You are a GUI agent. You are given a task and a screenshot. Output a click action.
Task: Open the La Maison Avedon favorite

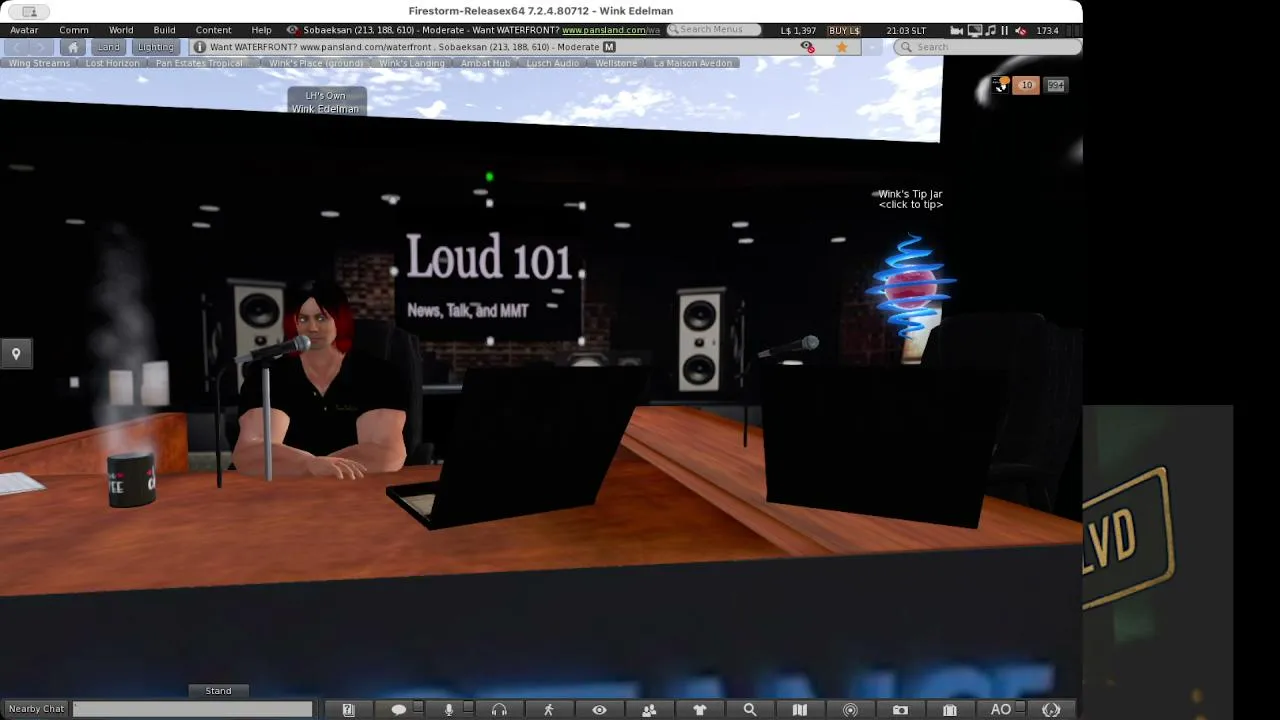693,63
